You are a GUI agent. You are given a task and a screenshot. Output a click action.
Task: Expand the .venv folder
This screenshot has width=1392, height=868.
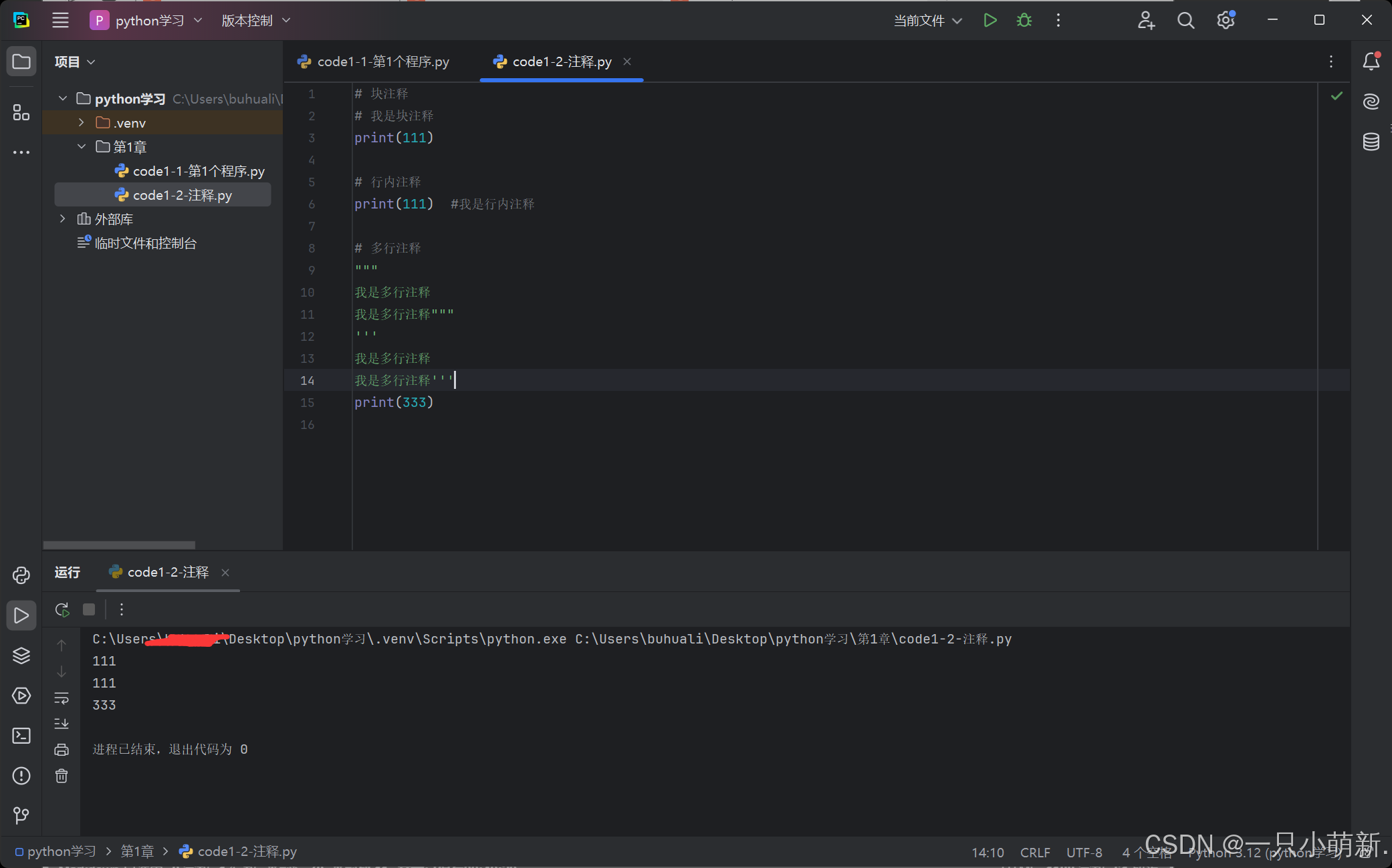pos(82,122)
